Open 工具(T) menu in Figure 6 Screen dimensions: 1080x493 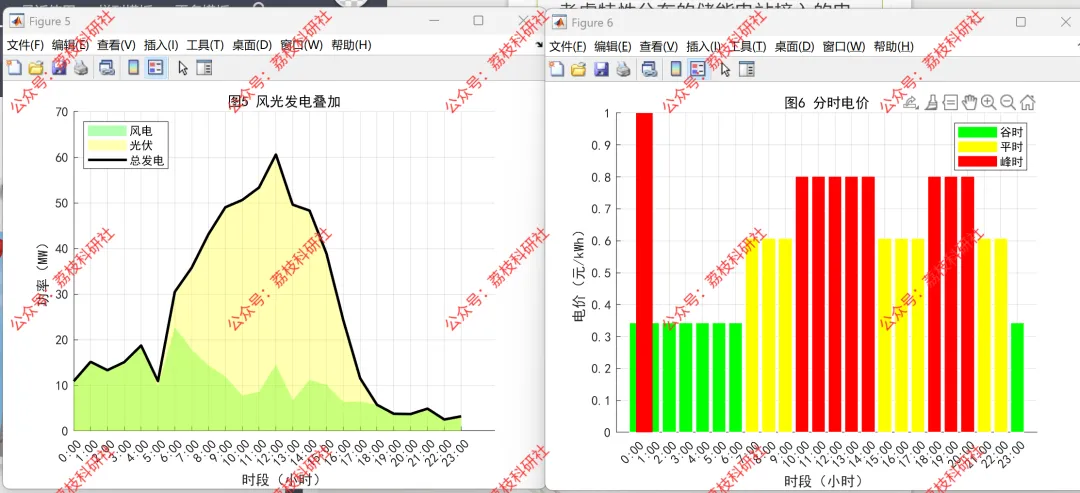(x=748, y=47)
